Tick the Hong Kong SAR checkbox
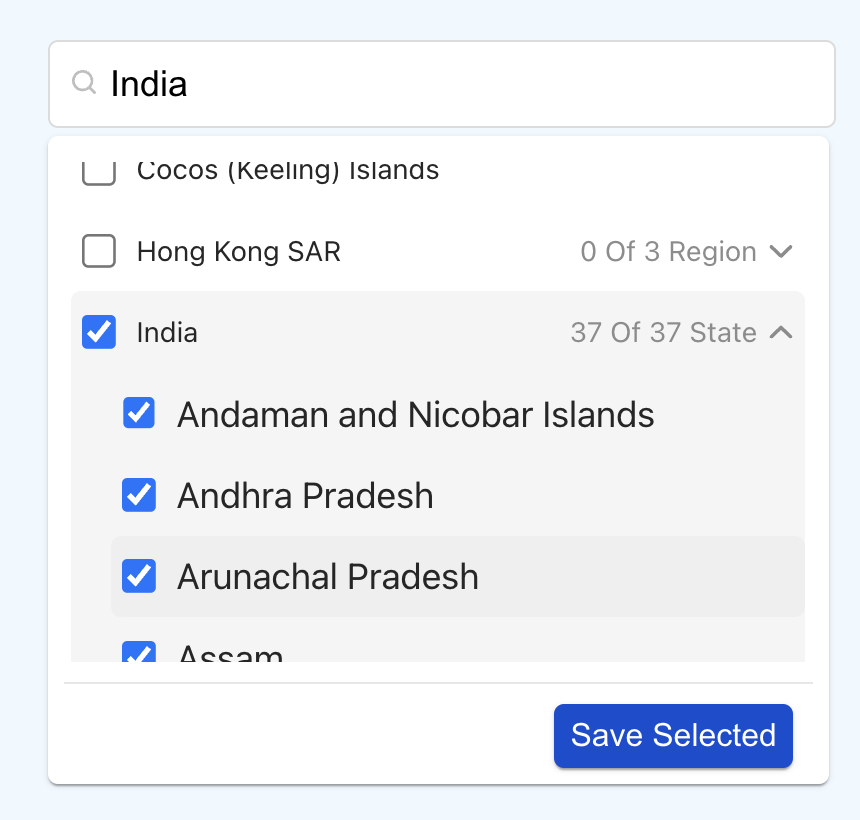 coord(99,251)
